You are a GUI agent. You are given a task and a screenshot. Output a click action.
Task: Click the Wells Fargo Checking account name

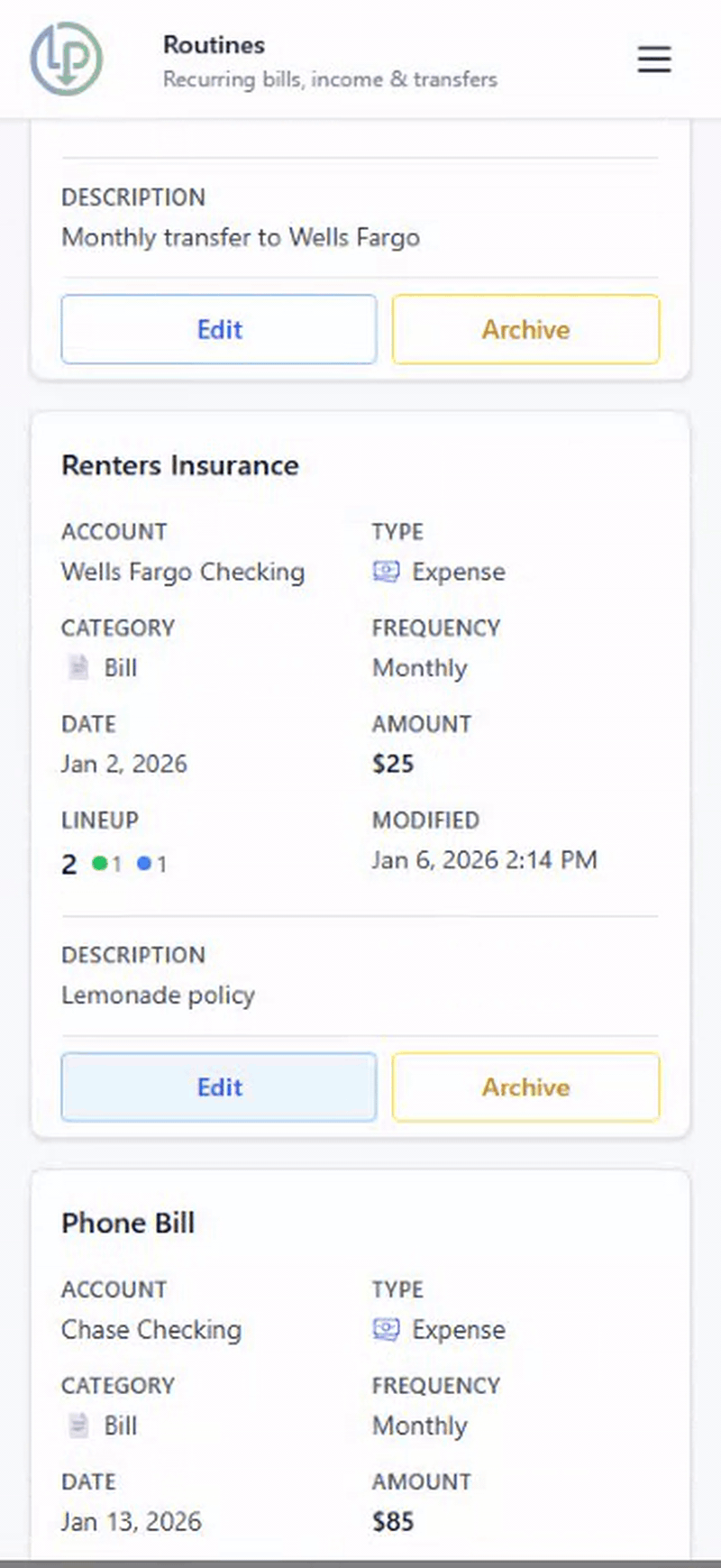[x=183, y=572]
